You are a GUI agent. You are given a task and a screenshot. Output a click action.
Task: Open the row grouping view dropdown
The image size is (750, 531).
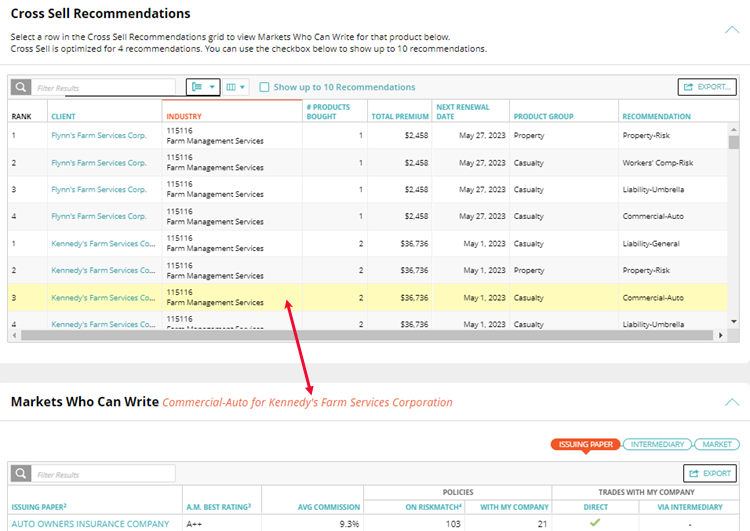pyautogui.click(x=203, y=87)
